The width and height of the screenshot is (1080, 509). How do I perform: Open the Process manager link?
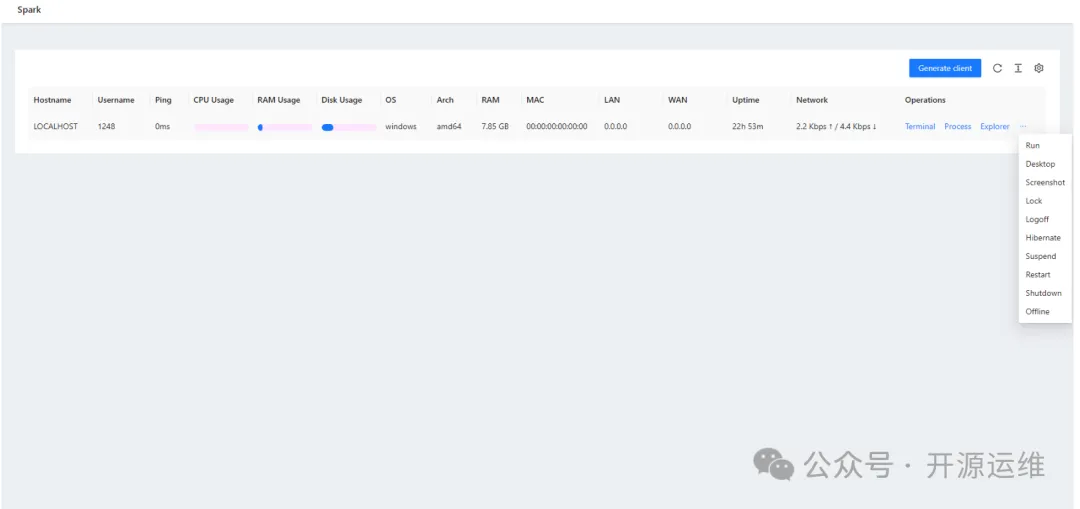click(957, 127)
